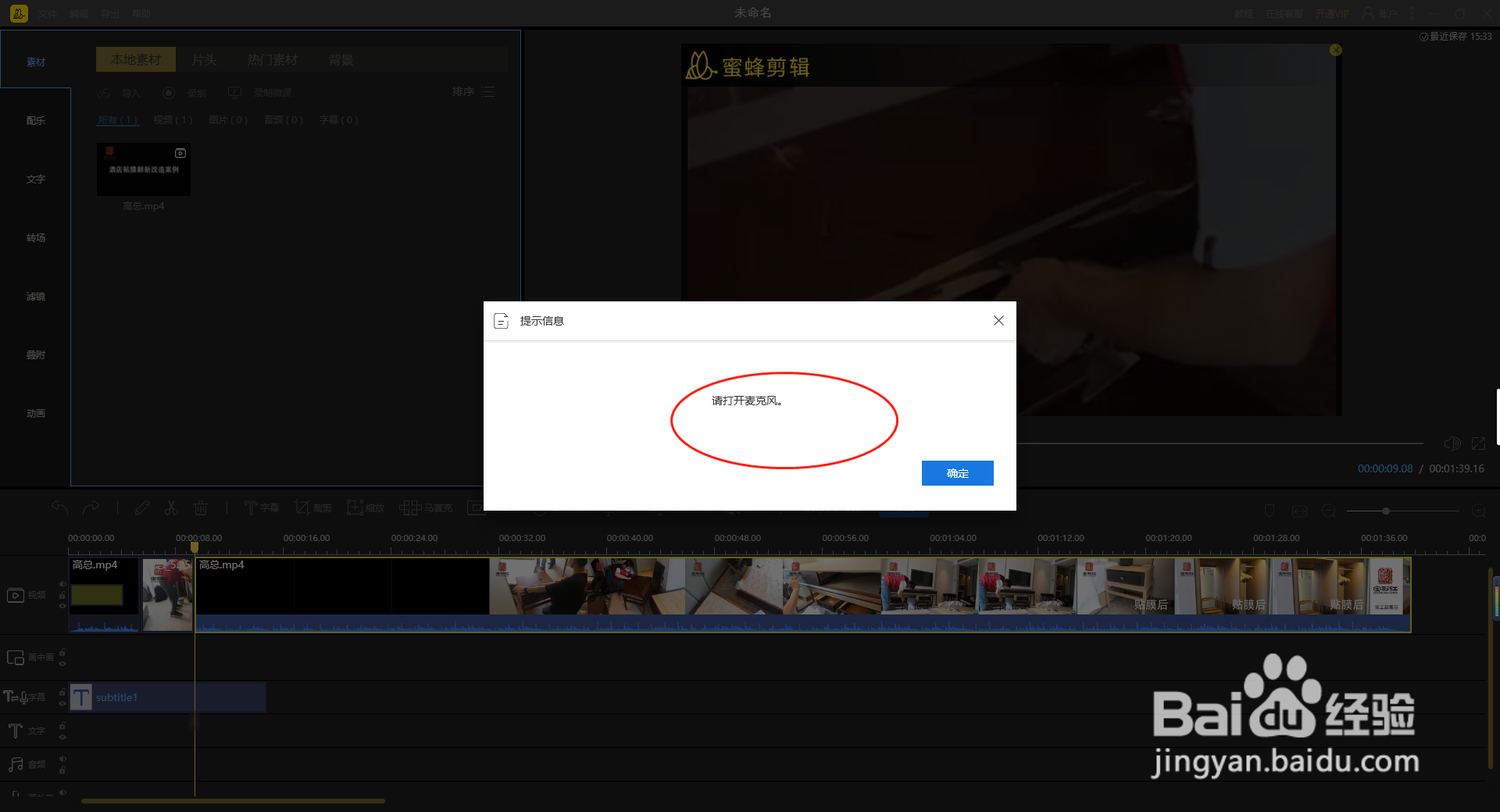Open the 叠附 overlay sidebar section
The image size is (1500, 812).
coord(36,355)
